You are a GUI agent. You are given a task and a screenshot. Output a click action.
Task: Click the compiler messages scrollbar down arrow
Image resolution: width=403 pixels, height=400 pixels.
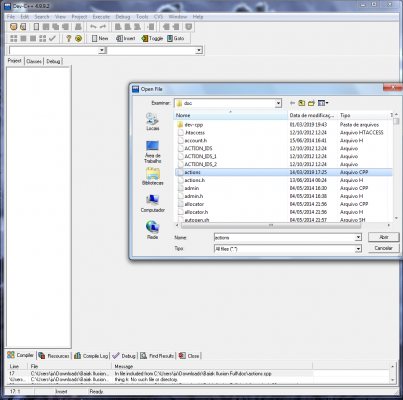(x=392, y=380)
